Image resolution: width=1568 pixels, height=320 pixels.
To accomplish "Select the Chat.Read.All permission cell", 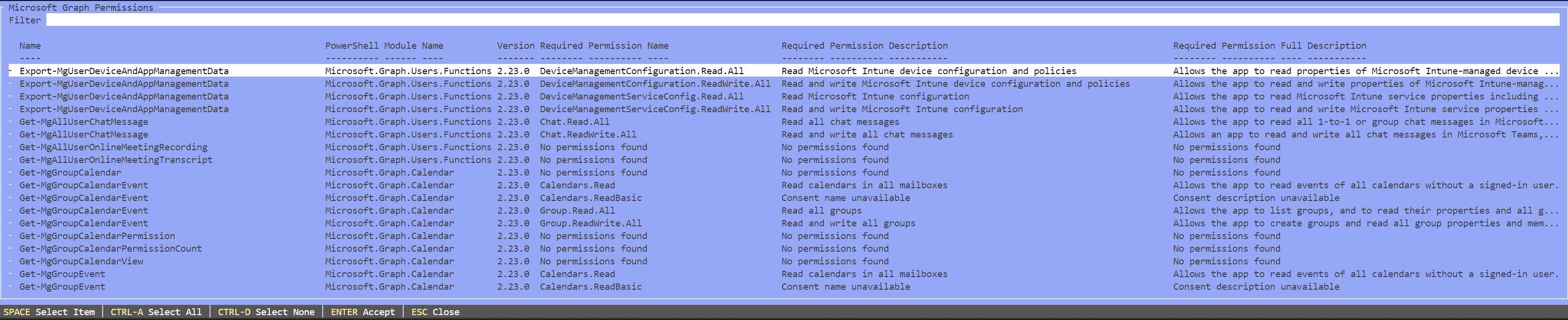I will (x=575, y=122).
